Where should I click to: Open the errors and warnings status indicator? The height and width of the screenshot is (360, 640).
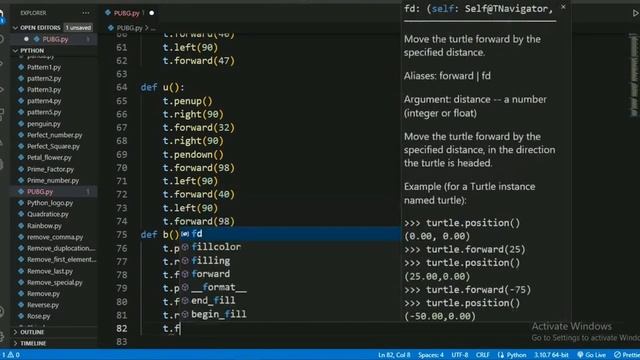(11, 355)
